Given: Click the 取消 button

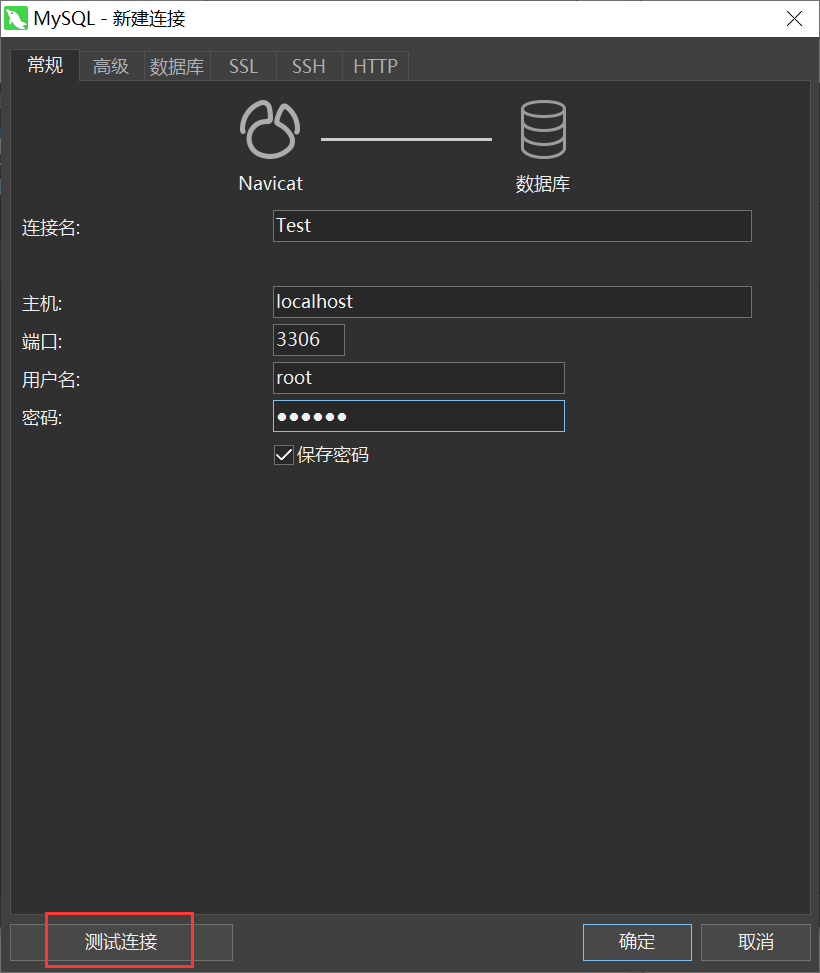Looking at the screenshot, I should click(x=755, y=941).
